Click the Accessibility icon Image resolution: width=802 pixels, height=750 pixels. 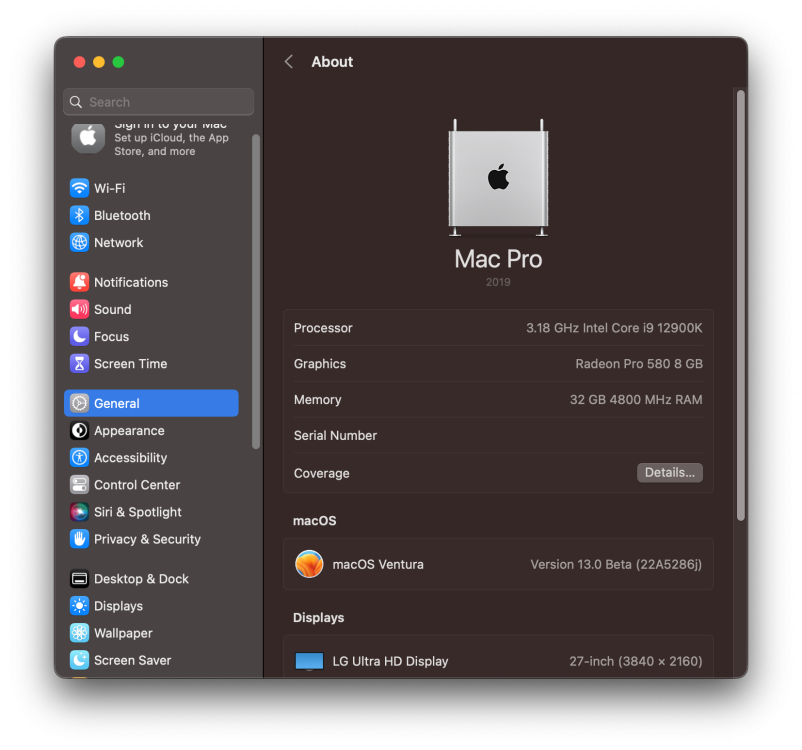point(79,458)
